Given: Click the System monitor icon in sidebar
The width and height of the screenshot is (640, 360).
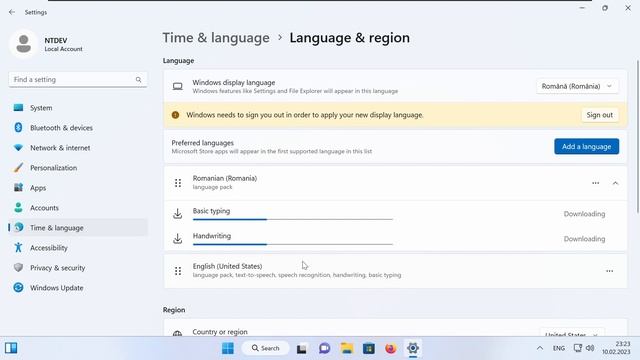Looking at the screenshot, I should [x=18, y=108].
